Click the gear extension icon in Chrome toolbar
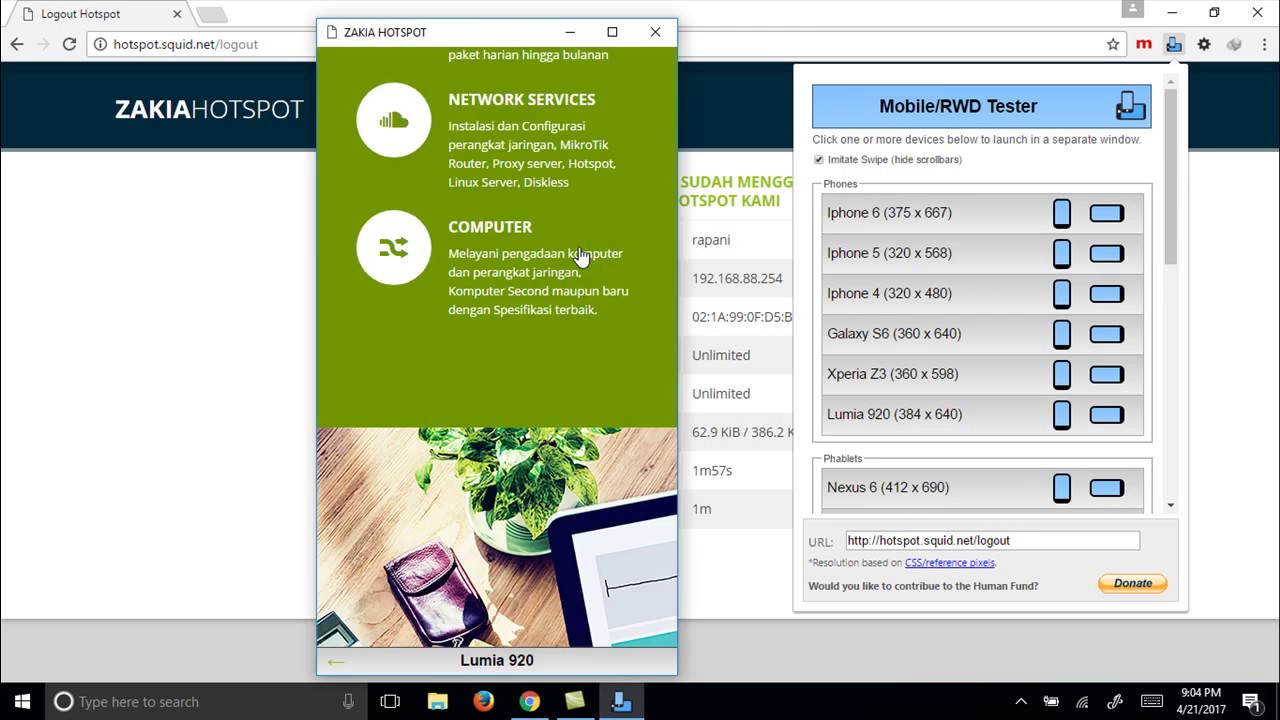Viewport: 1280px width, 720px height. pos(1204,44)
